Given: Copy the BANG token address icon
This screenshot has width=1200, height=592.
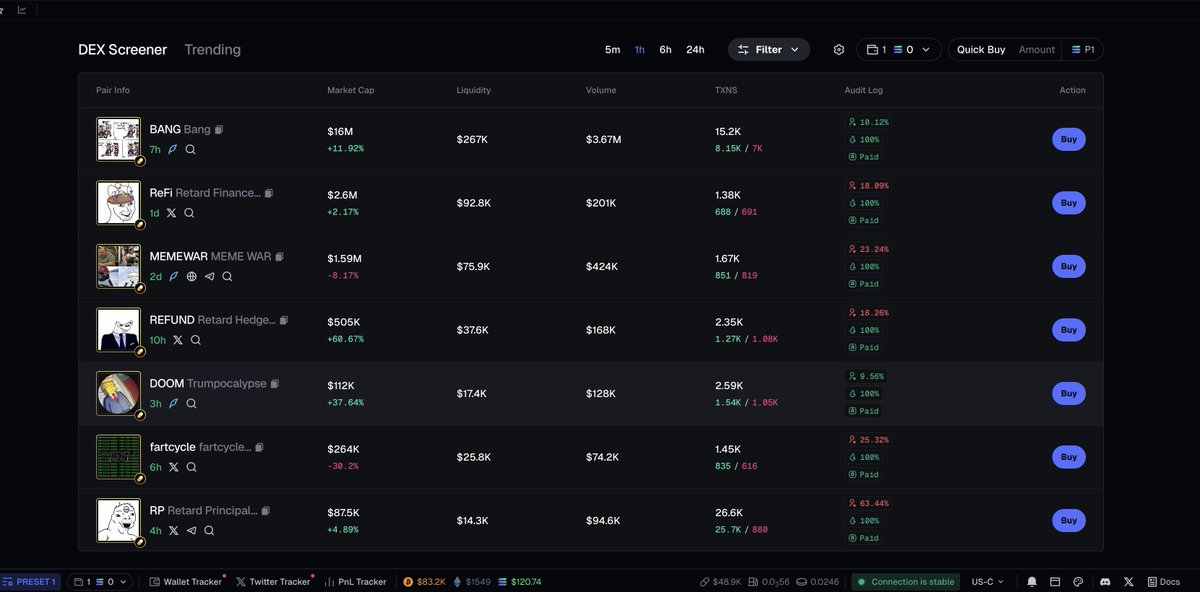Looking at the screenshot, I should pyautogui.click(x=219, y=130).
